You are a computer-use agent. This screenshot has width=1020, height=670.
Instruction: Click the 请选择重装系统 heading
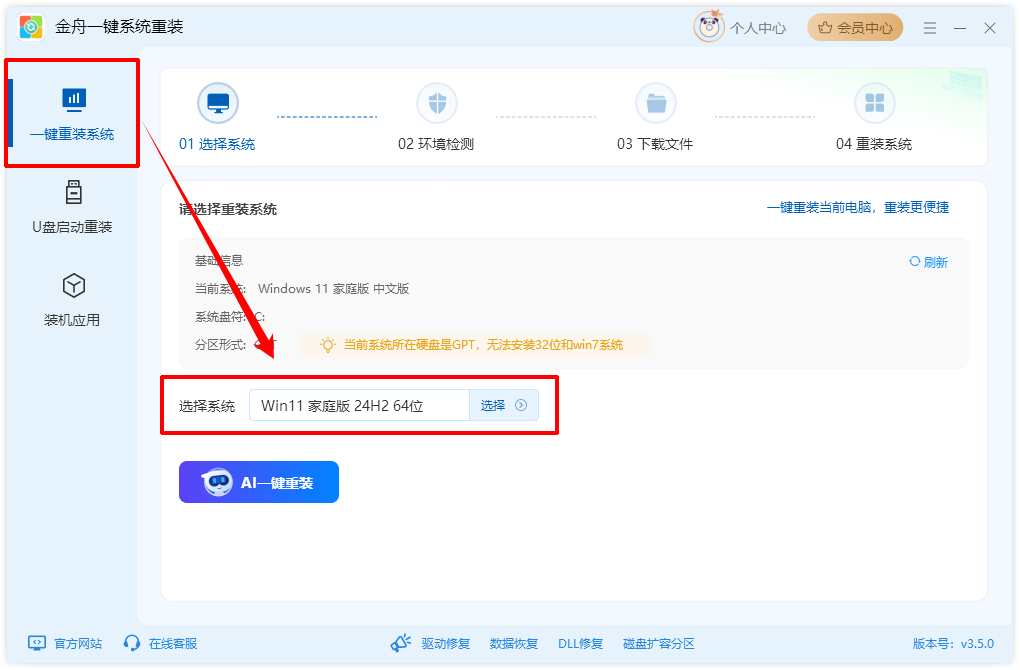point(228,209)
